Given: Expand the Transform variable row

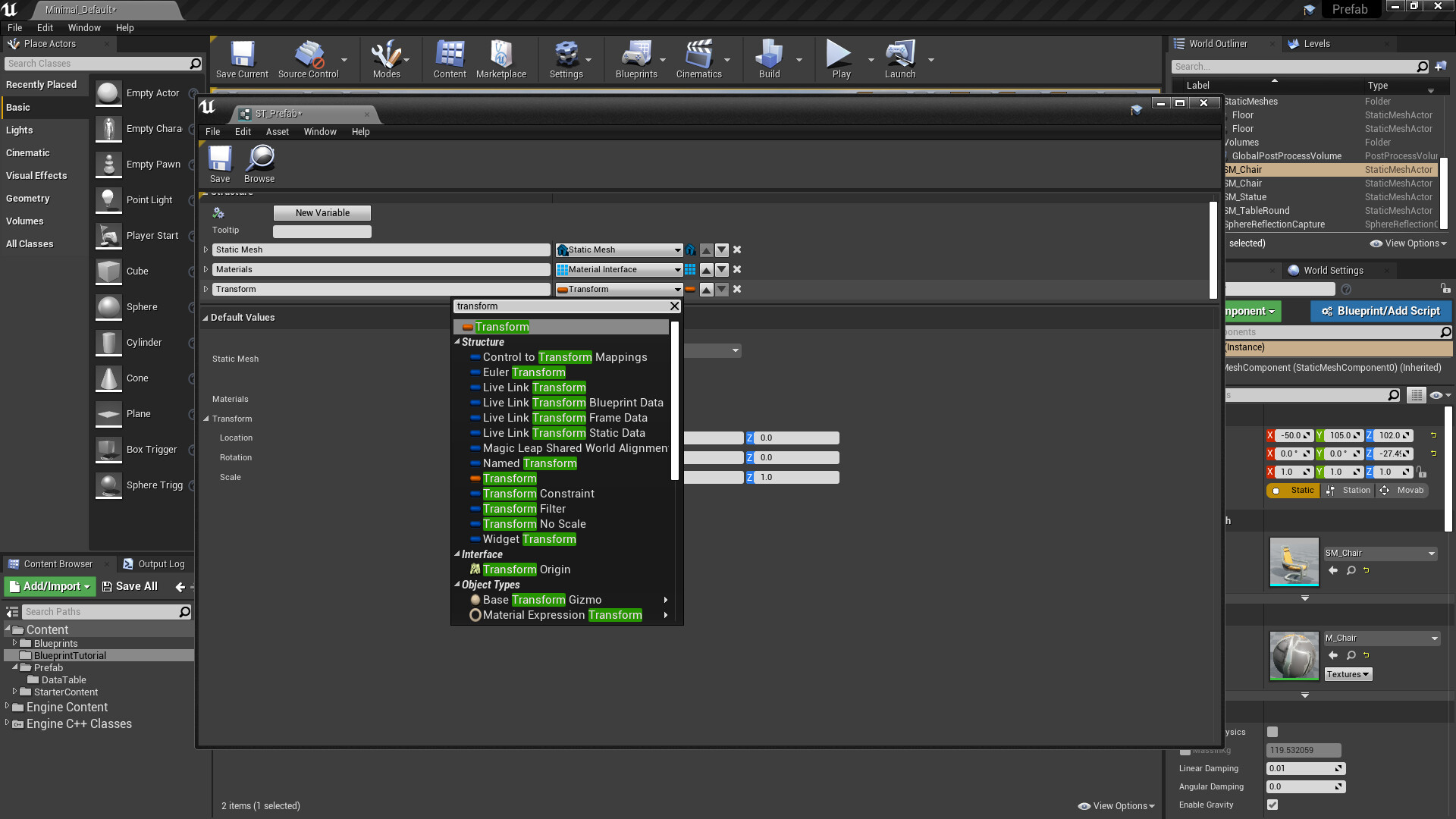Looking at the screenshot, I should (206, 289).
